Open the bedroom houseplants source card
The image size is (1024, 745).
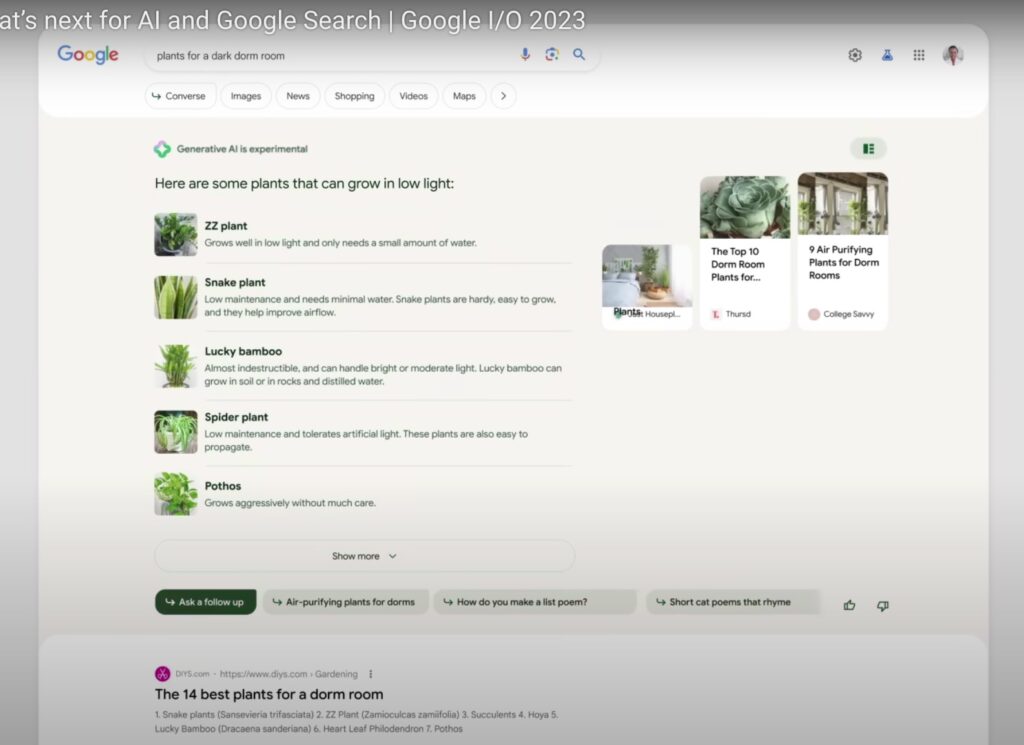pos(647,287)
